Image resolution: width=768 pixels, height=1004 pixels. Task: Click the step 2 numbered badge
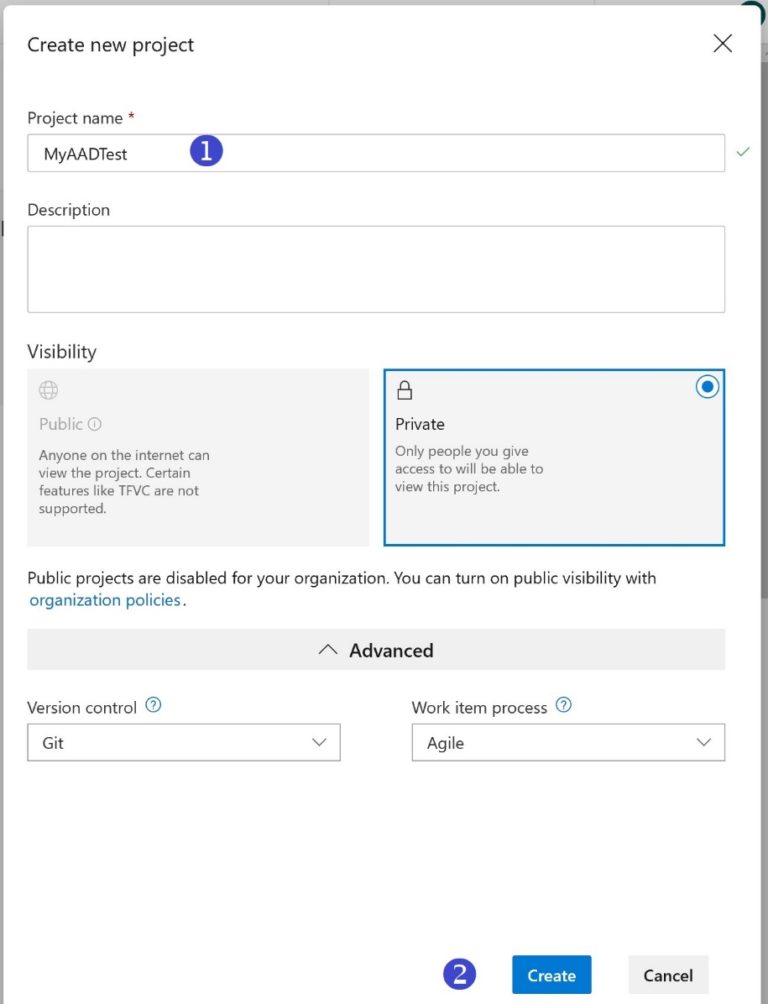click(459, 974)
